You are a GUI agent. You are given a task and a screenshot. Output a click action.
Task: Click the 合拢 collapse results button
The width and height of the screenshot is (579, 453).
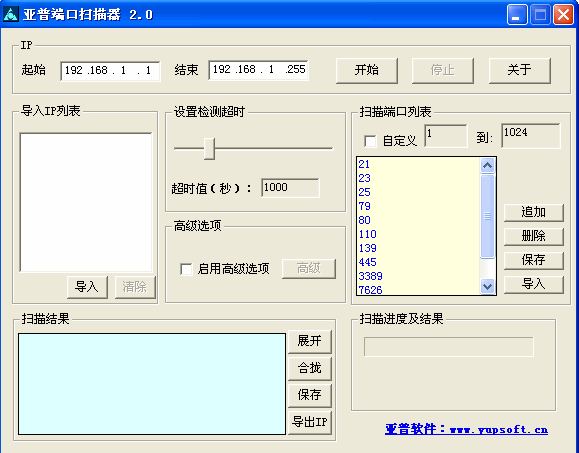point(309,368)
